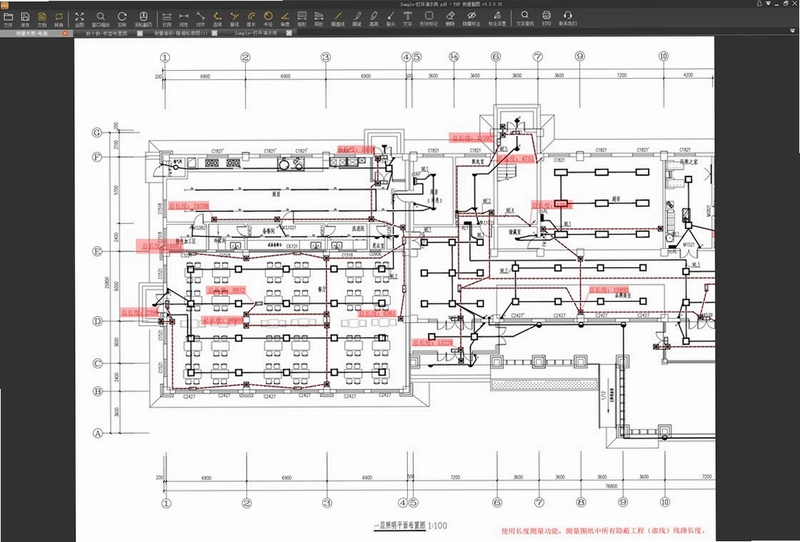Open 联系我们 (Contact us) headset icon

tap(567, 19)
